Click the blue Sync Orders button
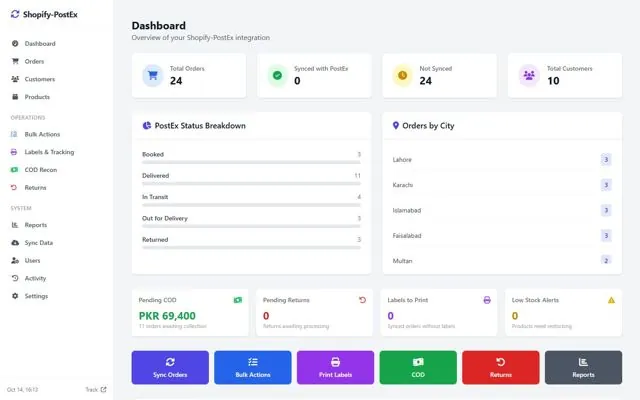 tap(170, 367)
